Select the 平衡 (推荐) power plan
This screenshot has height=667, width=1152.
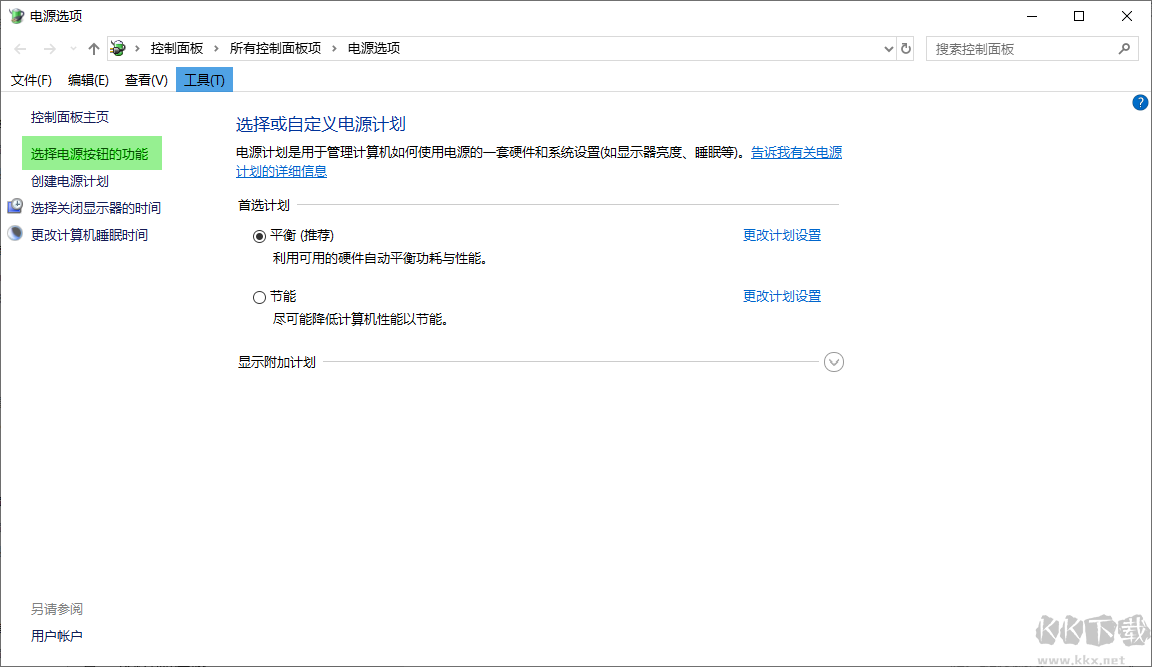click(259, 235)
